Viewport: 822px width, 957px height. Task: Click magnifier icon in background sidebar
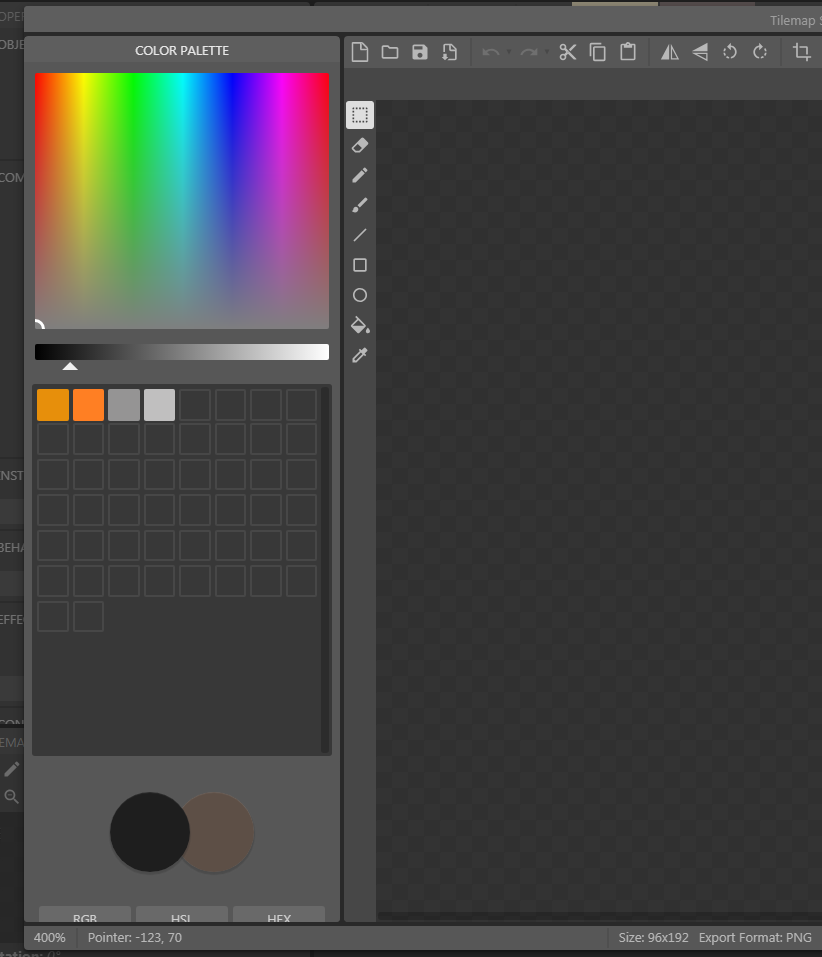click(12, 796)
